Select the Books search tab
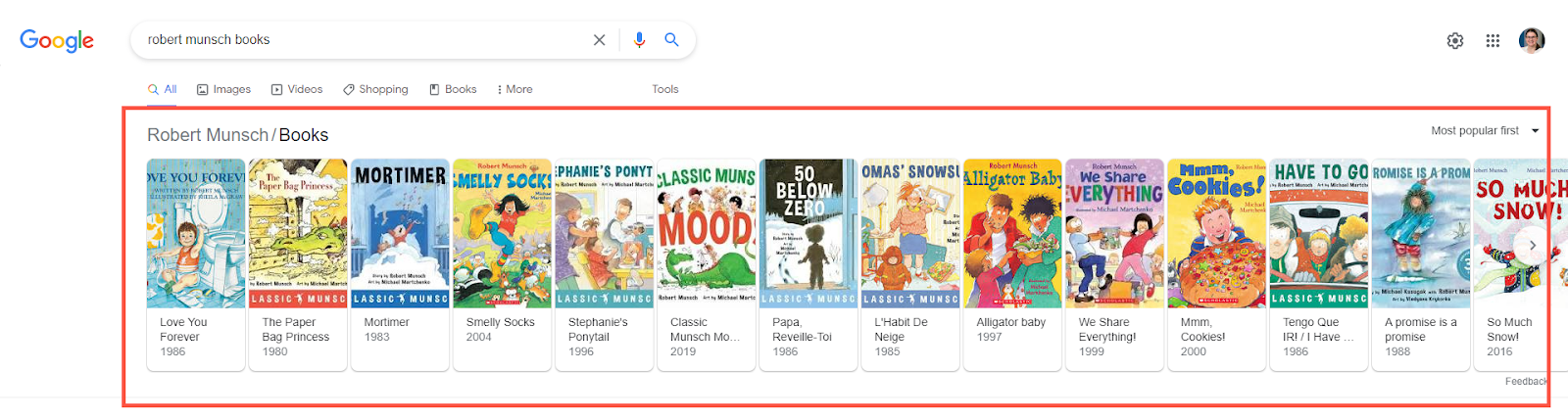This screenshot has height=419, width=1568. pyautogui.click(x=453, y=89)
